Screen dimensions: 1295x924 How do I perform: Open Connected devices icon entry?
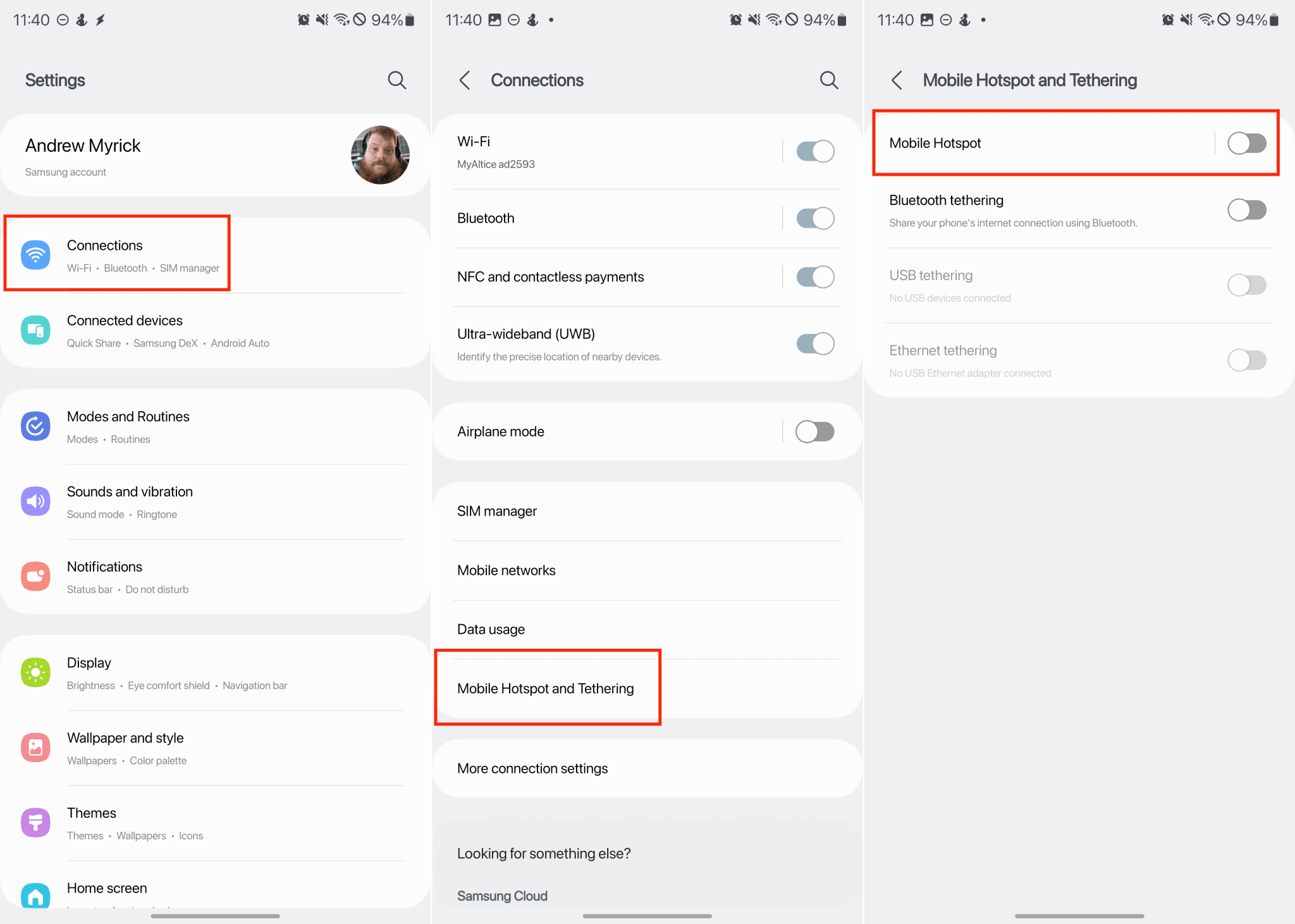(35, 331)
